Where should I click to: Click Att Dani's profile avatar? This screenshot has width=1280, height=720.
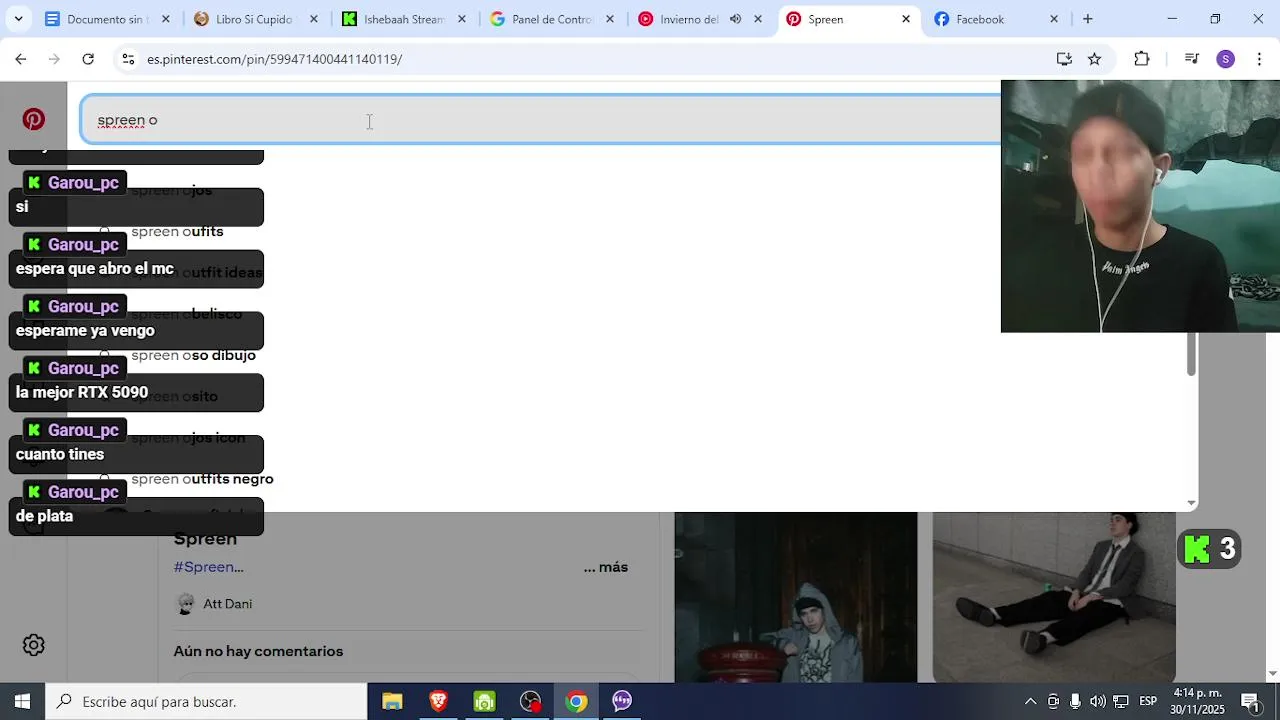tap(185, 604)
